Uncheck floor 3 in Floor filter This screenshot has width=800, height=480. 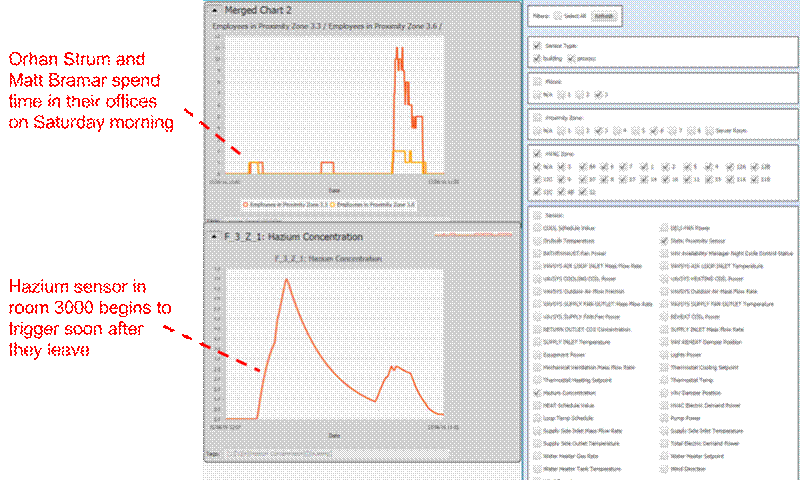pyautogui.click(x=599, y=95)
